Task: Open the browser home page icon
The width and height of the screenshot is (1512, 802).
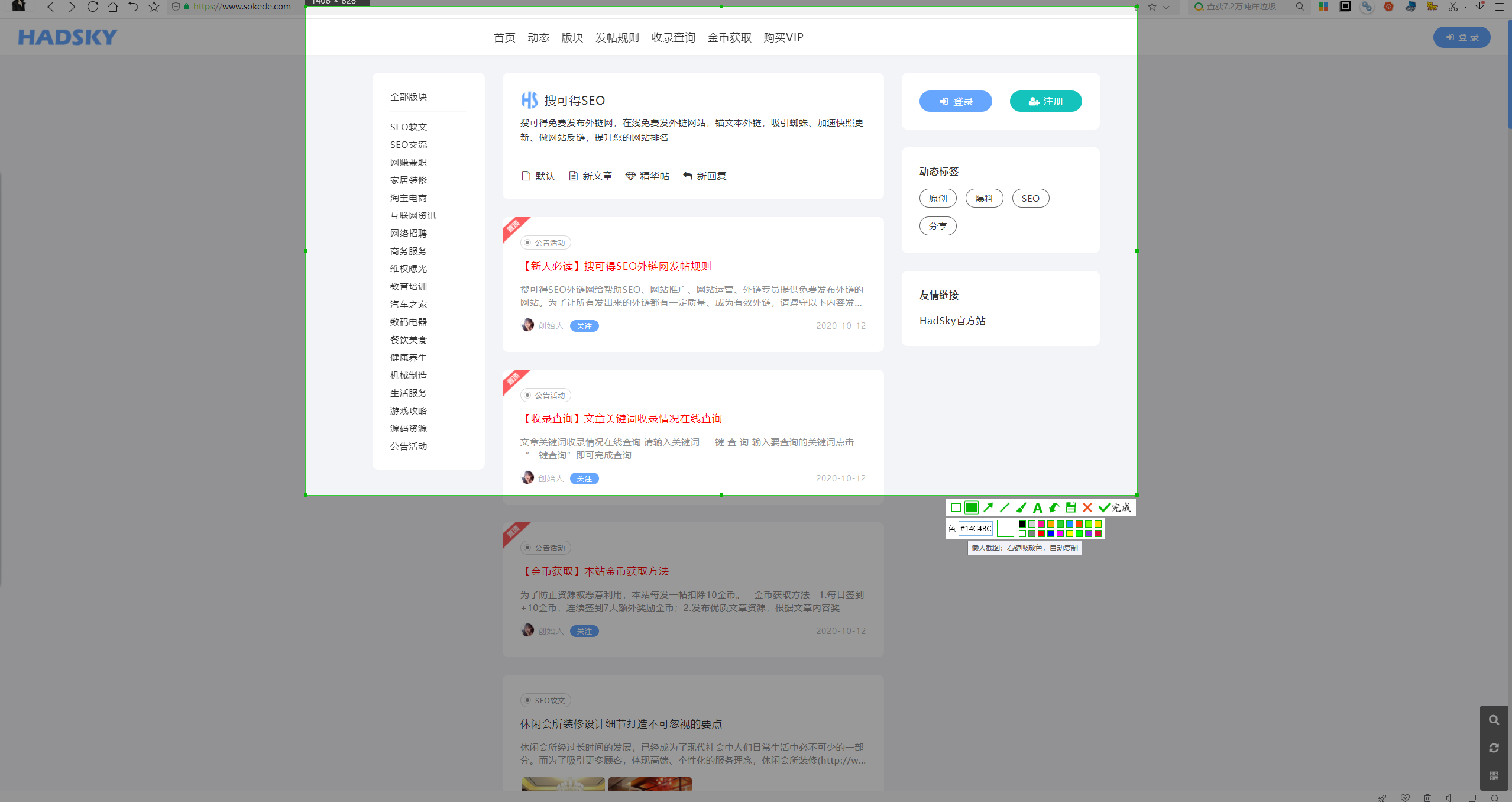Action: point(113,7)
